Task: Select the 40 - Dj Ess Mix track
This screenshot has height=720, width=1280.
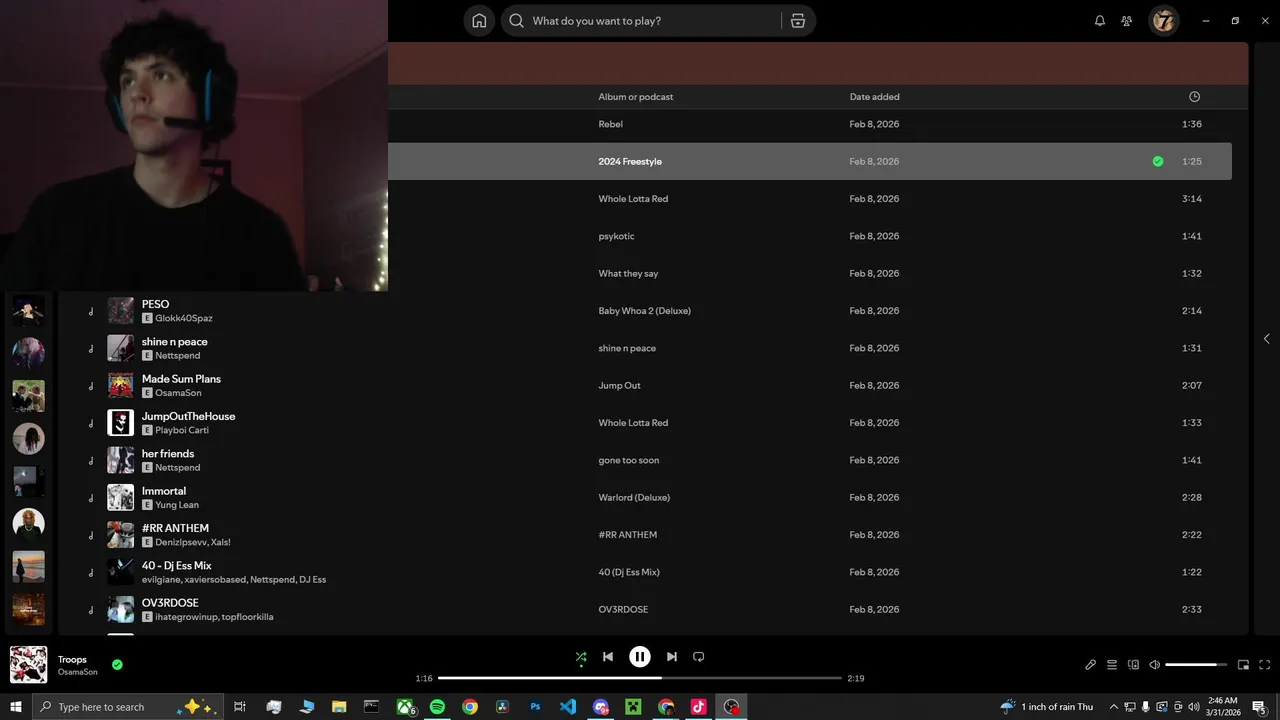Action: [176, 566]
